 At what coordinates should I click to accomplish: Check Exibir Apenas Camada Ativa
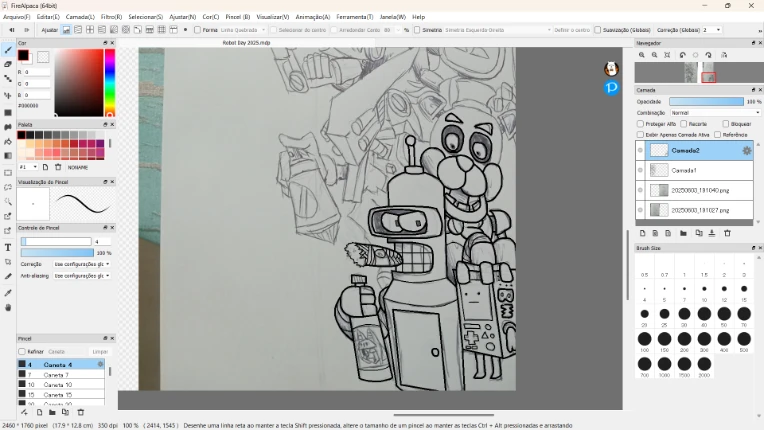point(640,134)
